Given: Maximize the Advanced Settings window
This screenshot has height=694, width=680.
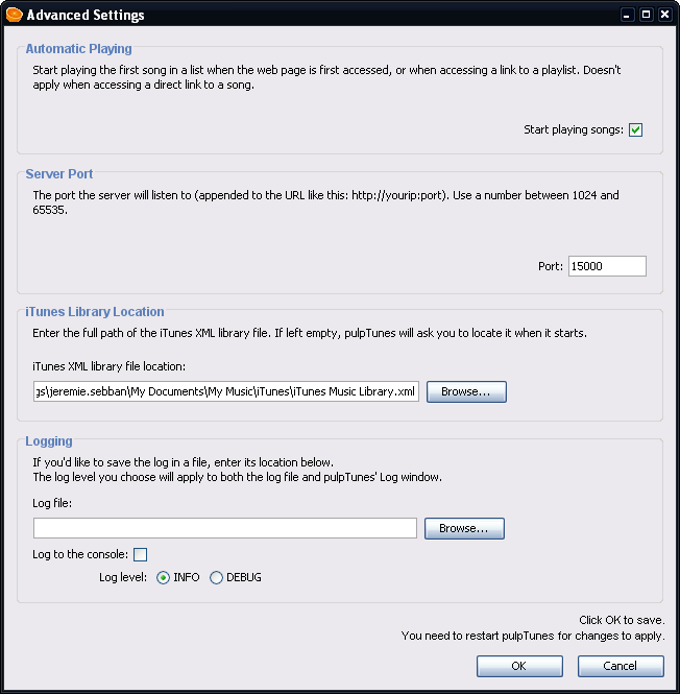Looking at the screenshot, I should [646, 15].
